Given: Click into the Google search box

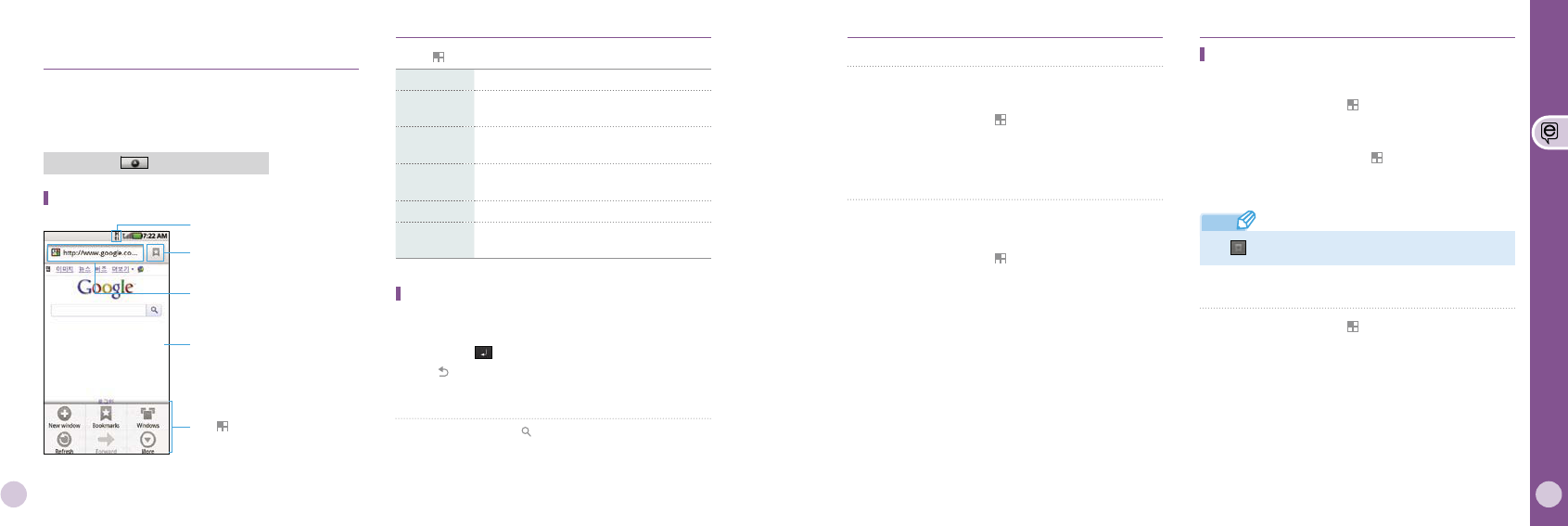Looking at the screenshot, I should pos(98,310).
